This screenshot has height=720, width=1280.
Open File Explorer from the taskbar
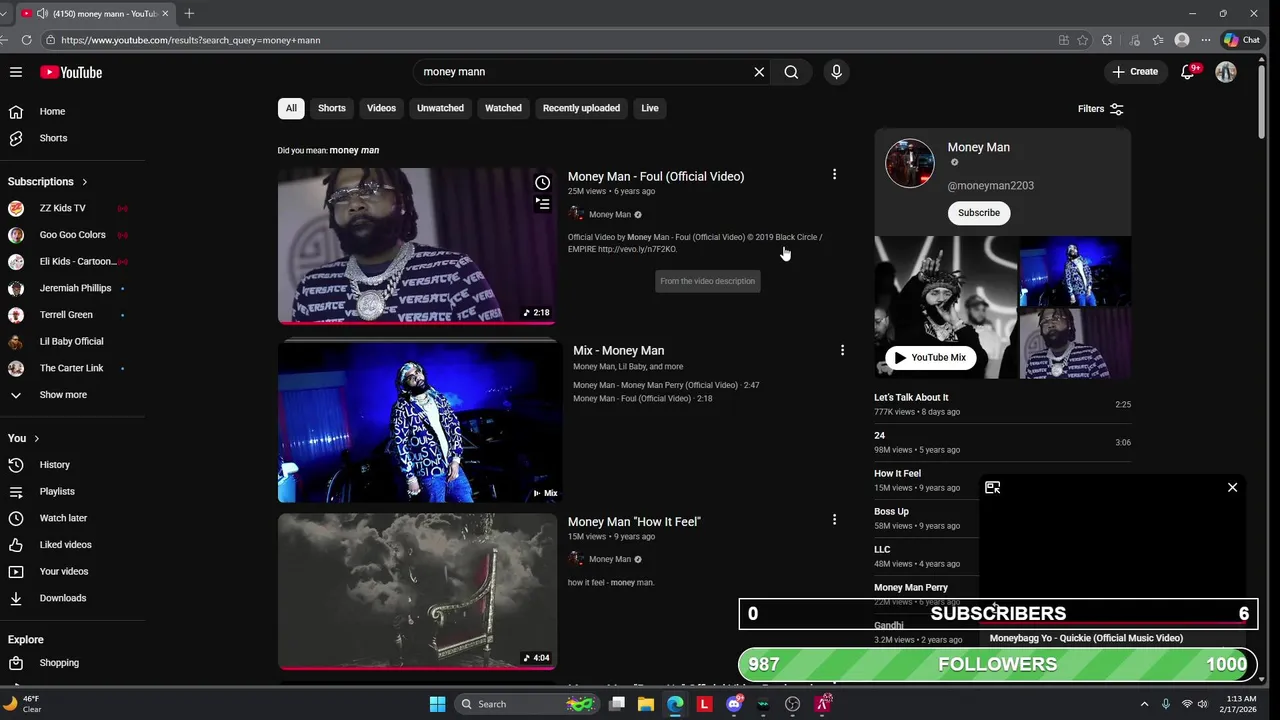coord(646,704)
